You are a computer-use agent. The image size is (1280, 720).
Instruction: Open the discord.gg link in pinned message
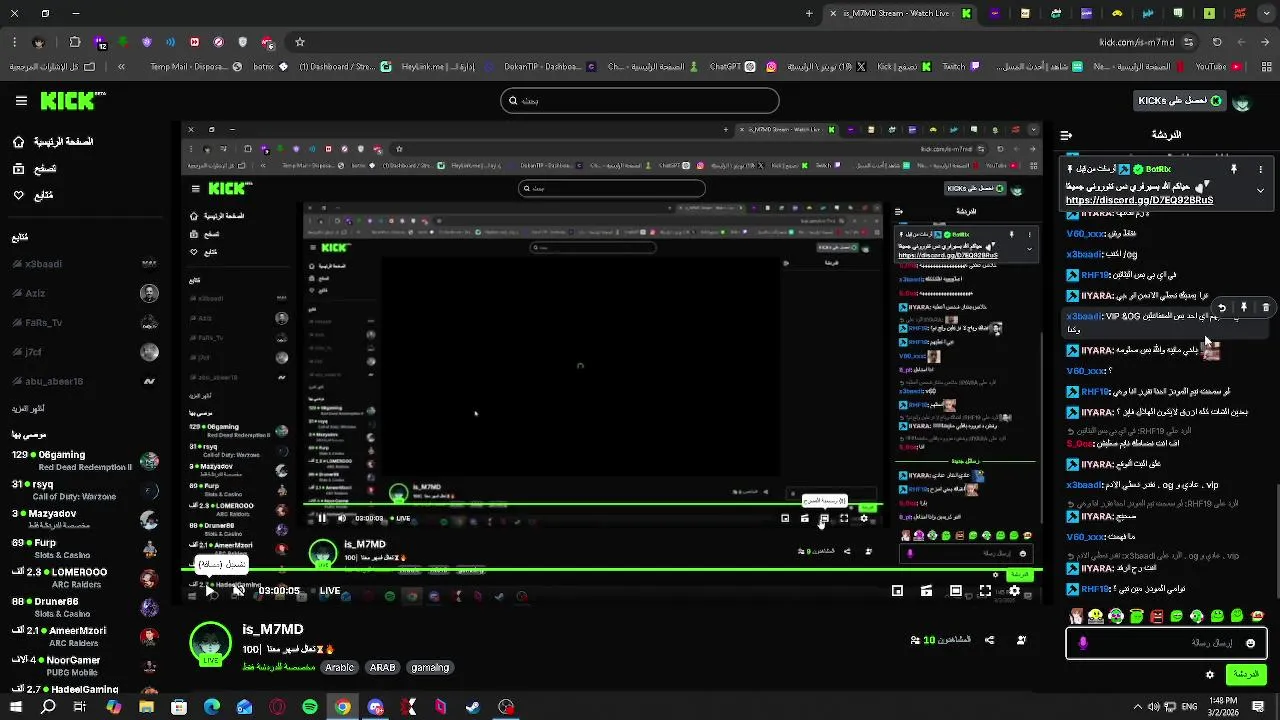1139,200
